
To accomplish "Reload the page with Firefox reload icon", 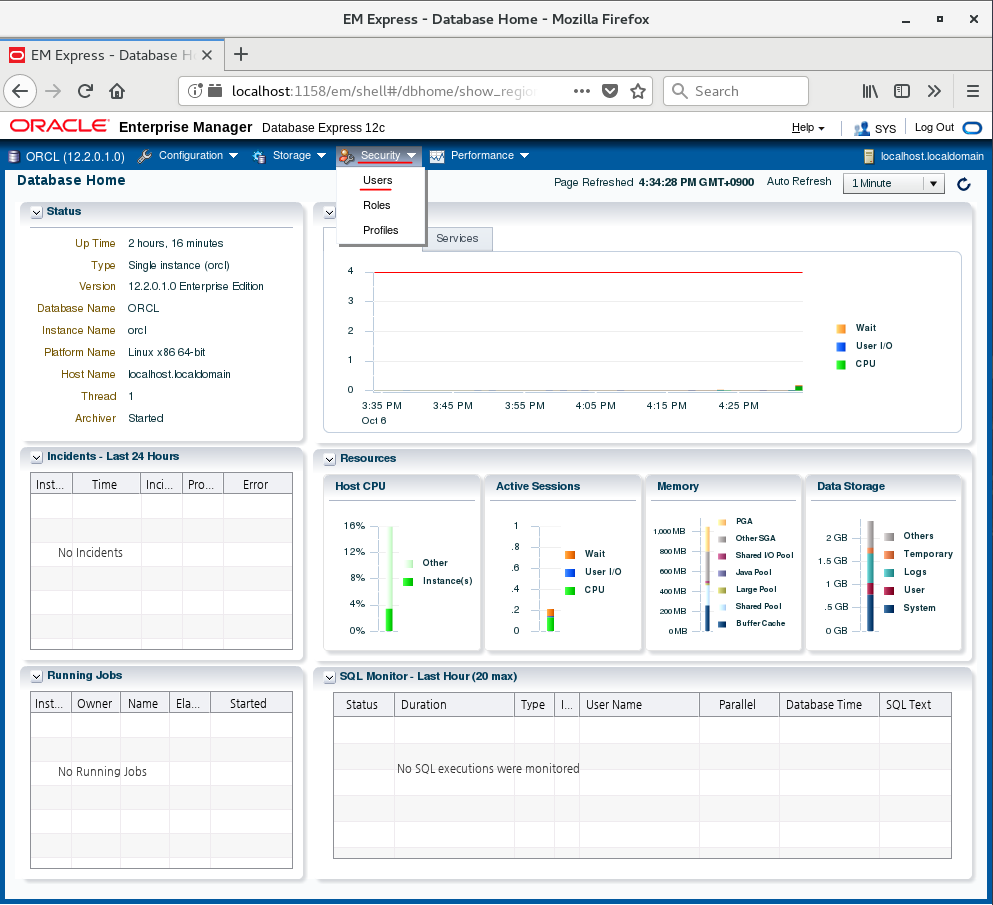I will (85, 91).
